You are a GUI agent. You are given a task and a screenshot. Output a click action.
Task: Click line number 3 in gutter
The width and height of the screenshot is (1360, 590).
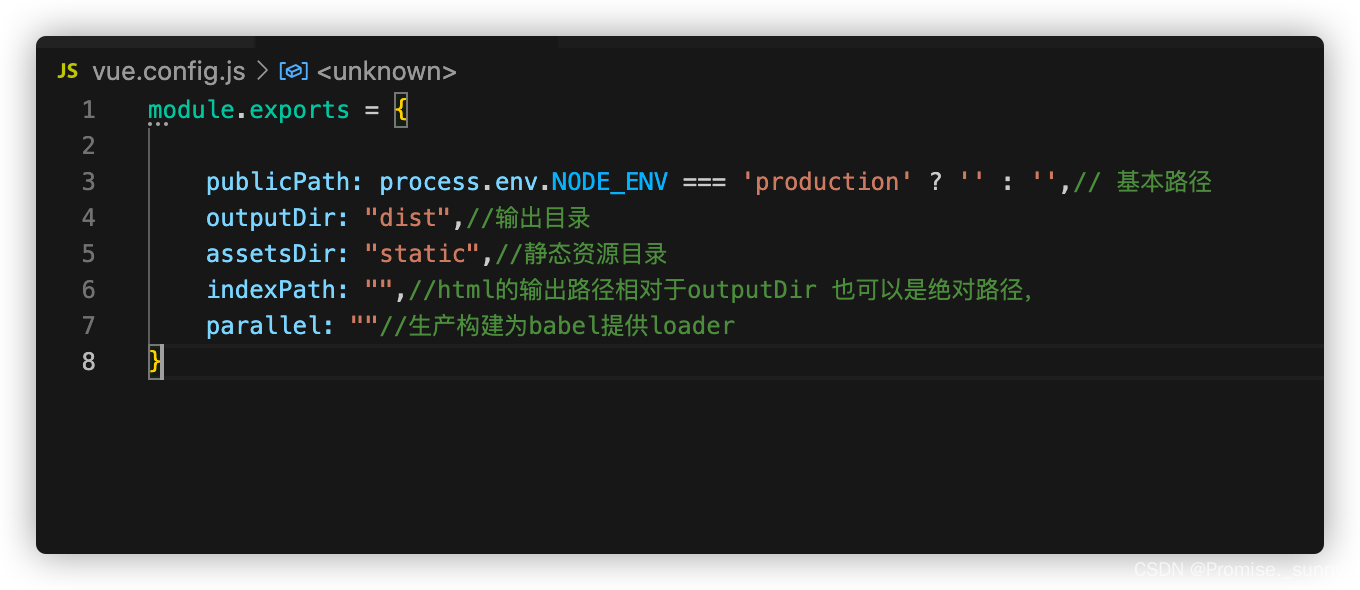(x=89, y=182)
